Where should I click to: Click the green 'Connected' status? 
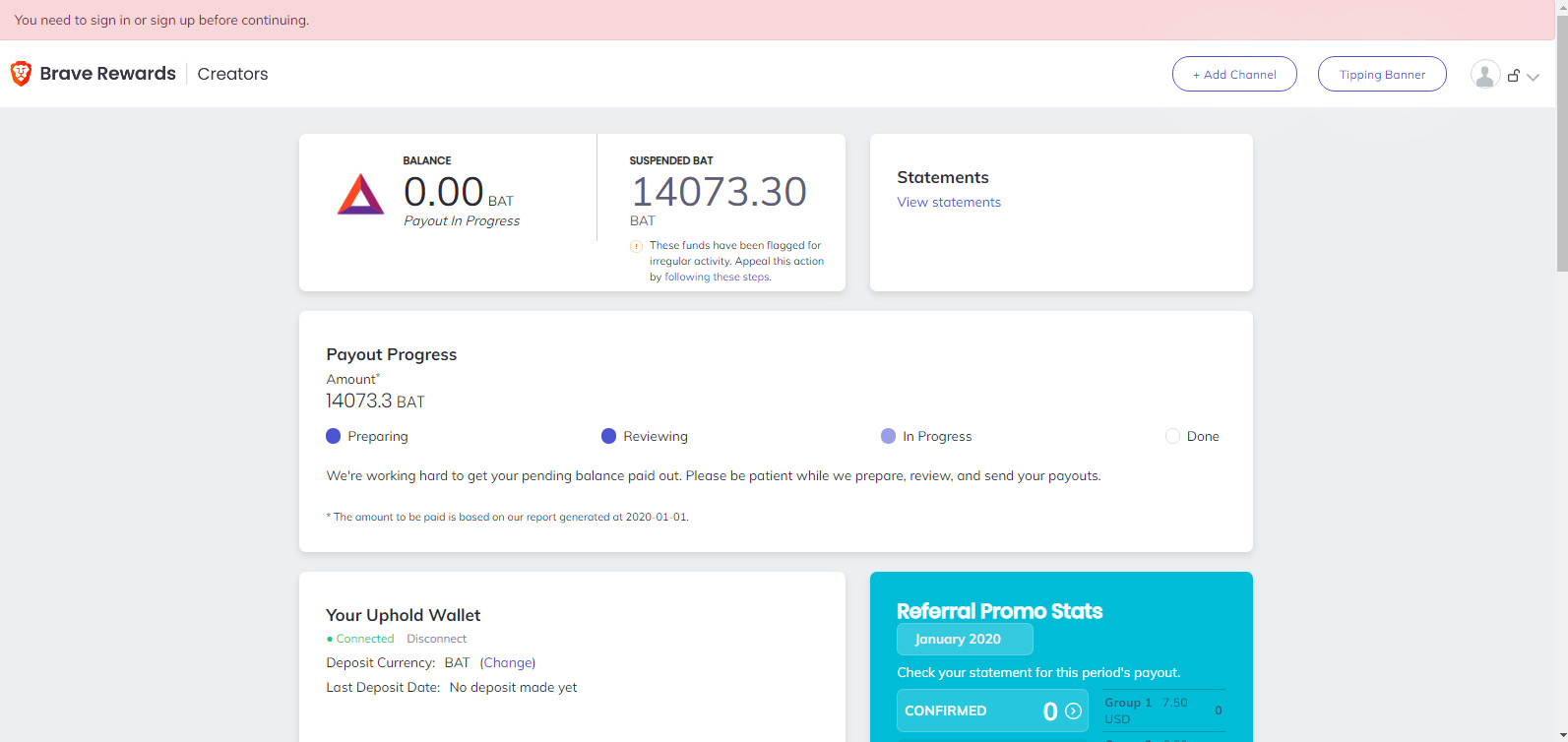[360, 639]
